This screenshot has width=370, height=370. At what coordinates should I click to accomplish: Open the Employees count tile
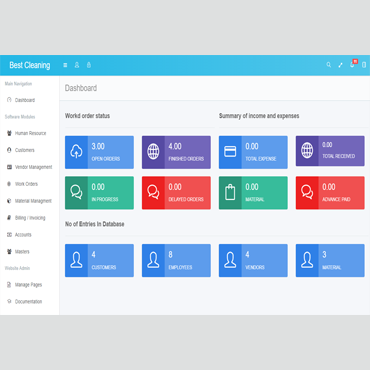pos(176,260)
